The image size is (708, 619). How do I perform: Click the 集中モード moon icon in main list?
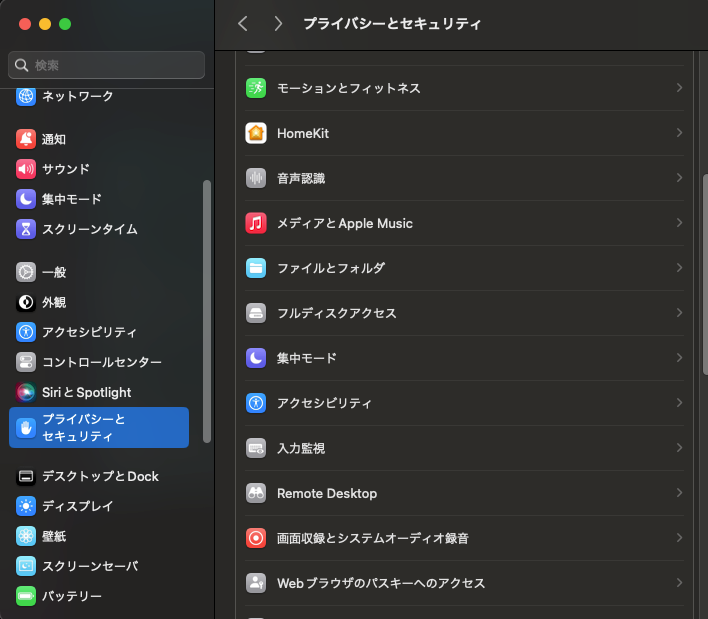coord(256,358)
